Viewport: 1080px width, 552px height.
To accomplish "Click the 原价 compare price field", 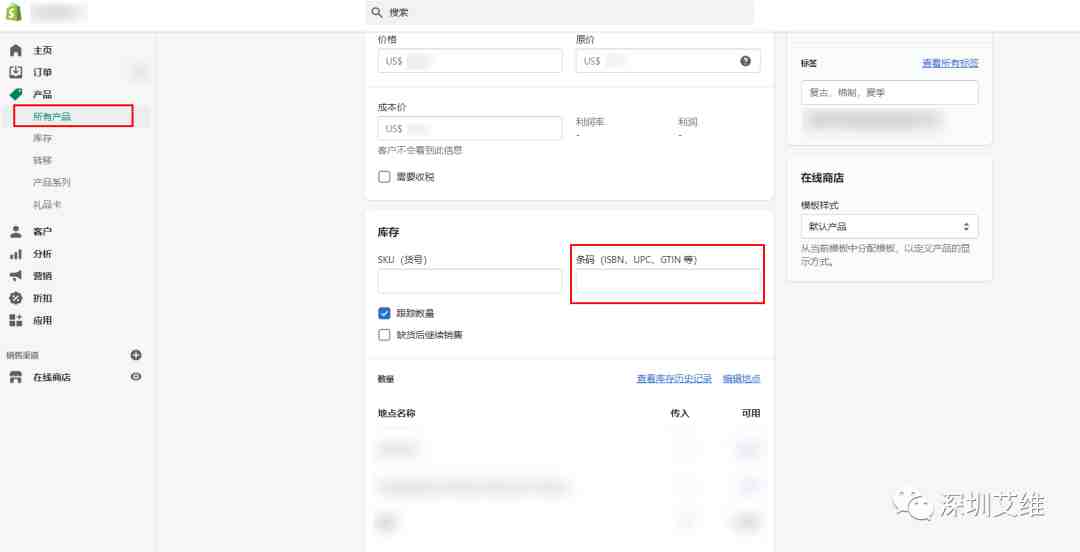I will [x=668, y=61].
